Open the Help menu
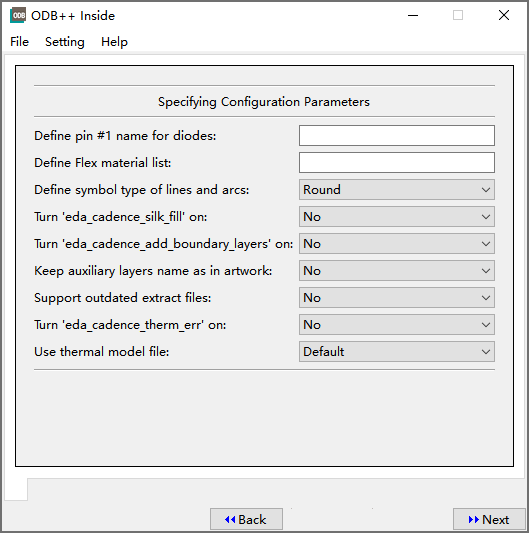This screenshot has width=529, height=533. pyautogui.click(x=114, y=42)
